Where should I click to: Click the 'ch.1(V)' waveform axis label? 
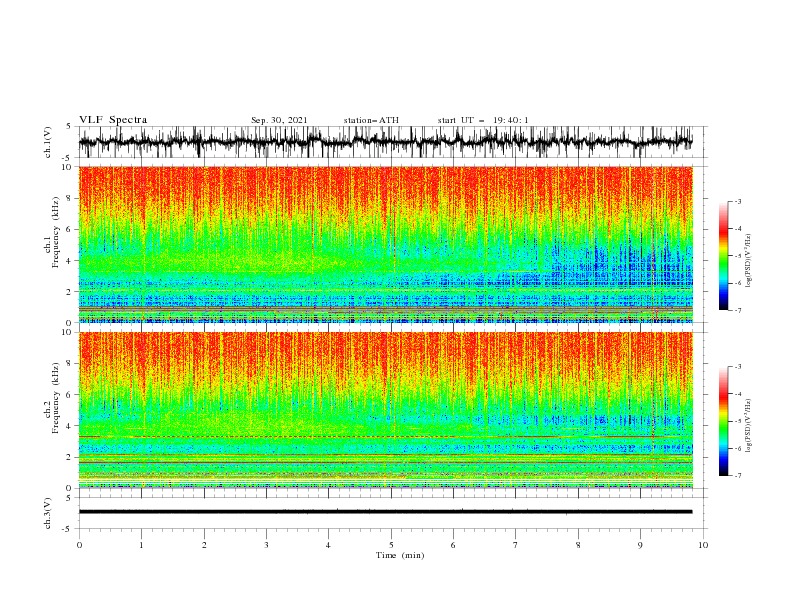pyautogui.click(x=48, y=142)
